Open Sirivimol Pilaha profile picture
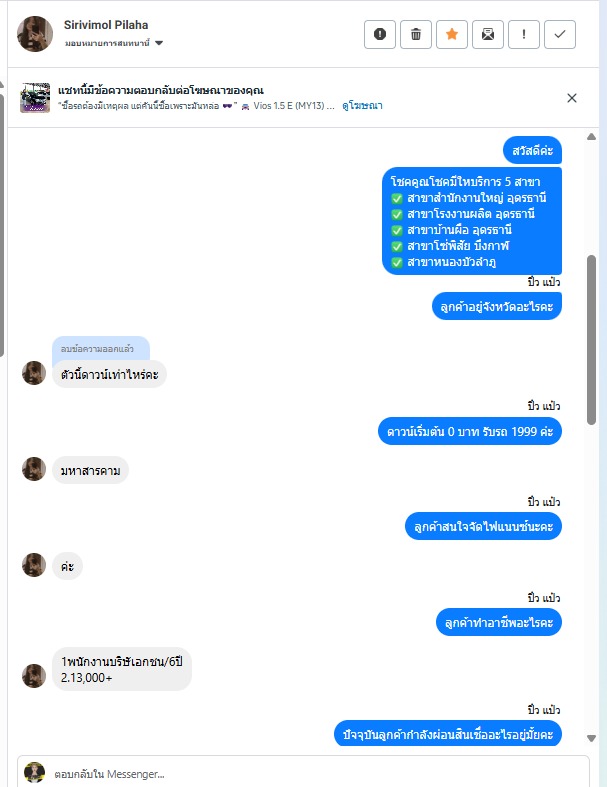 click(35, 34)
